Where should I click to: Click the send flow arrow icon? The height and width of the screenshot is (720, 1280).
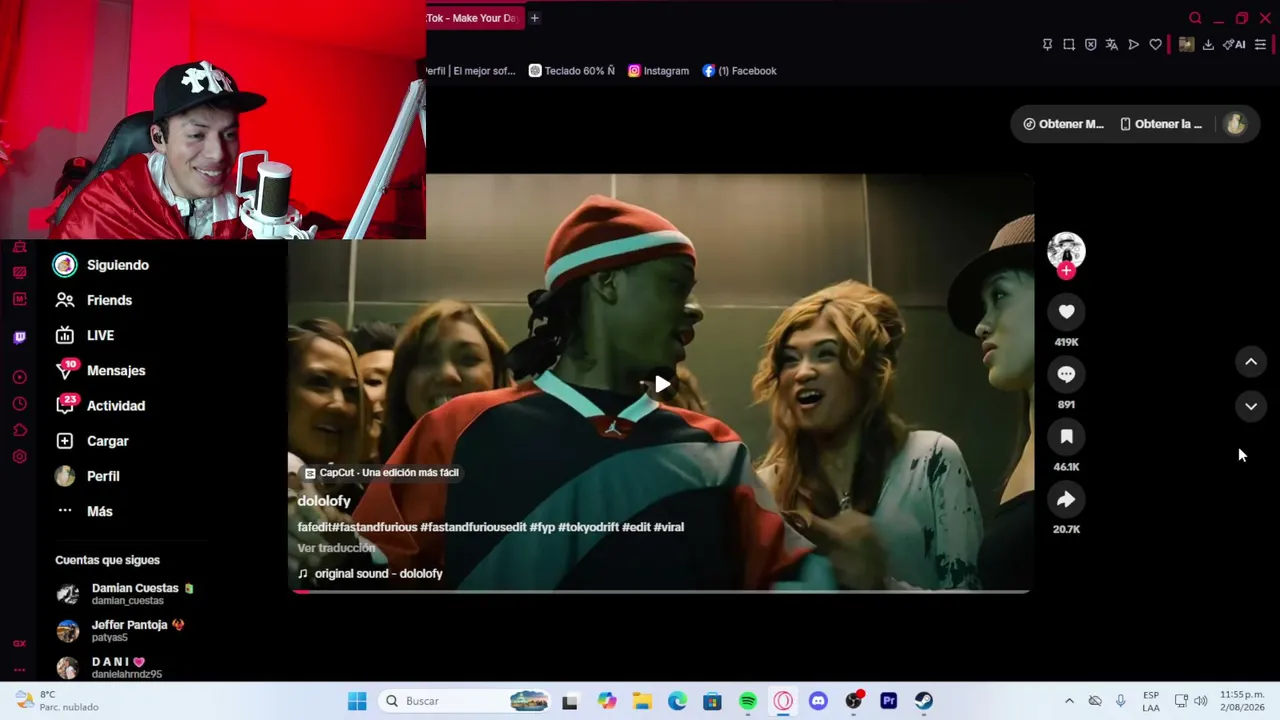coord(1133,45)
